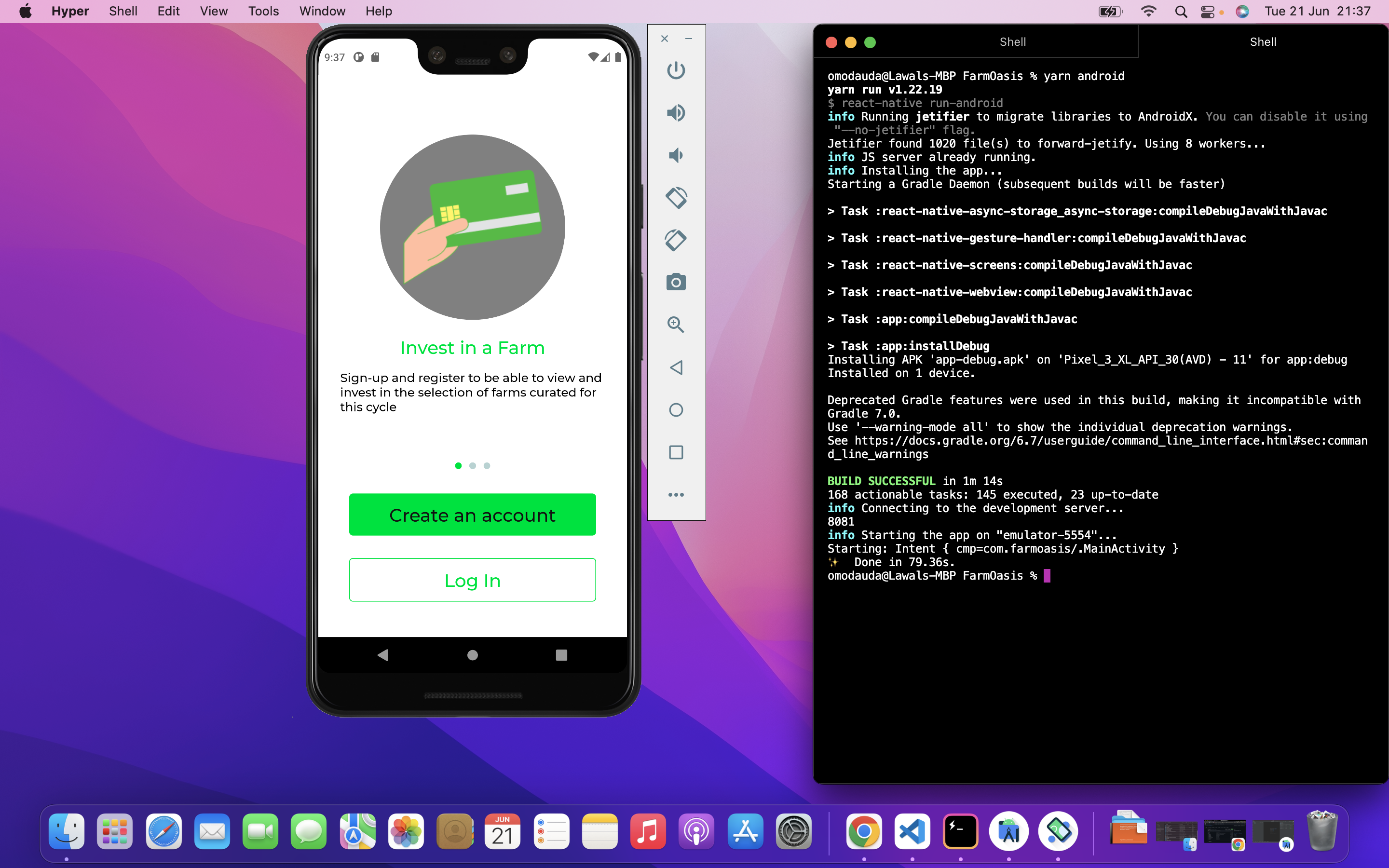Open the Shell menu in menu bar
The height and width of the screenshot is (868, 1389).
tap(122, 11)
